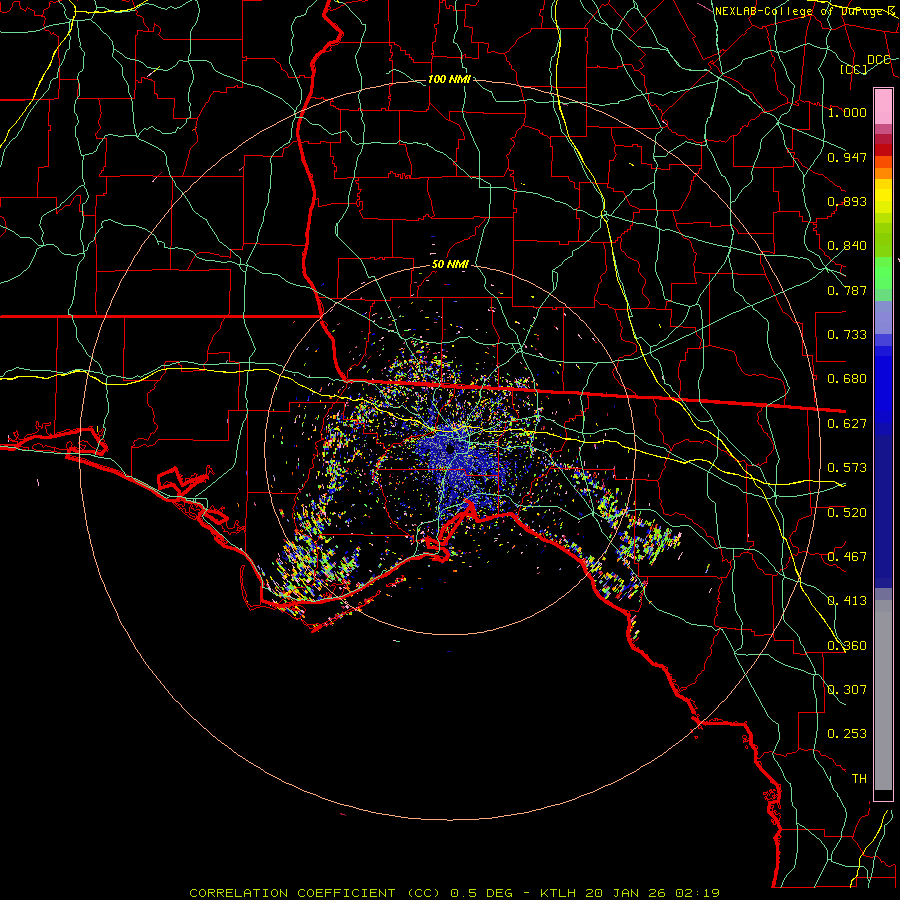Click the 1.000 value on color scale
The height and width of the screenshot is (900, 900).
[847, 112]
